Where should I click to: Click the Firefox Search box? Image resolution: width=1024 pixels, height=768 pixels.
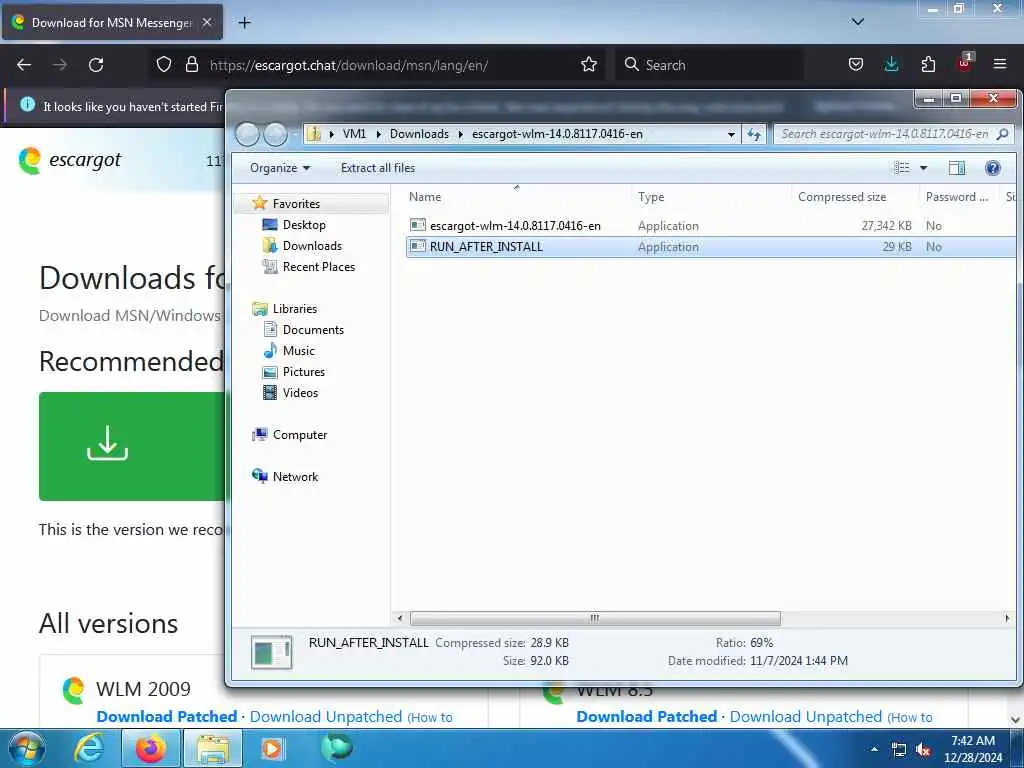[709, 65]
